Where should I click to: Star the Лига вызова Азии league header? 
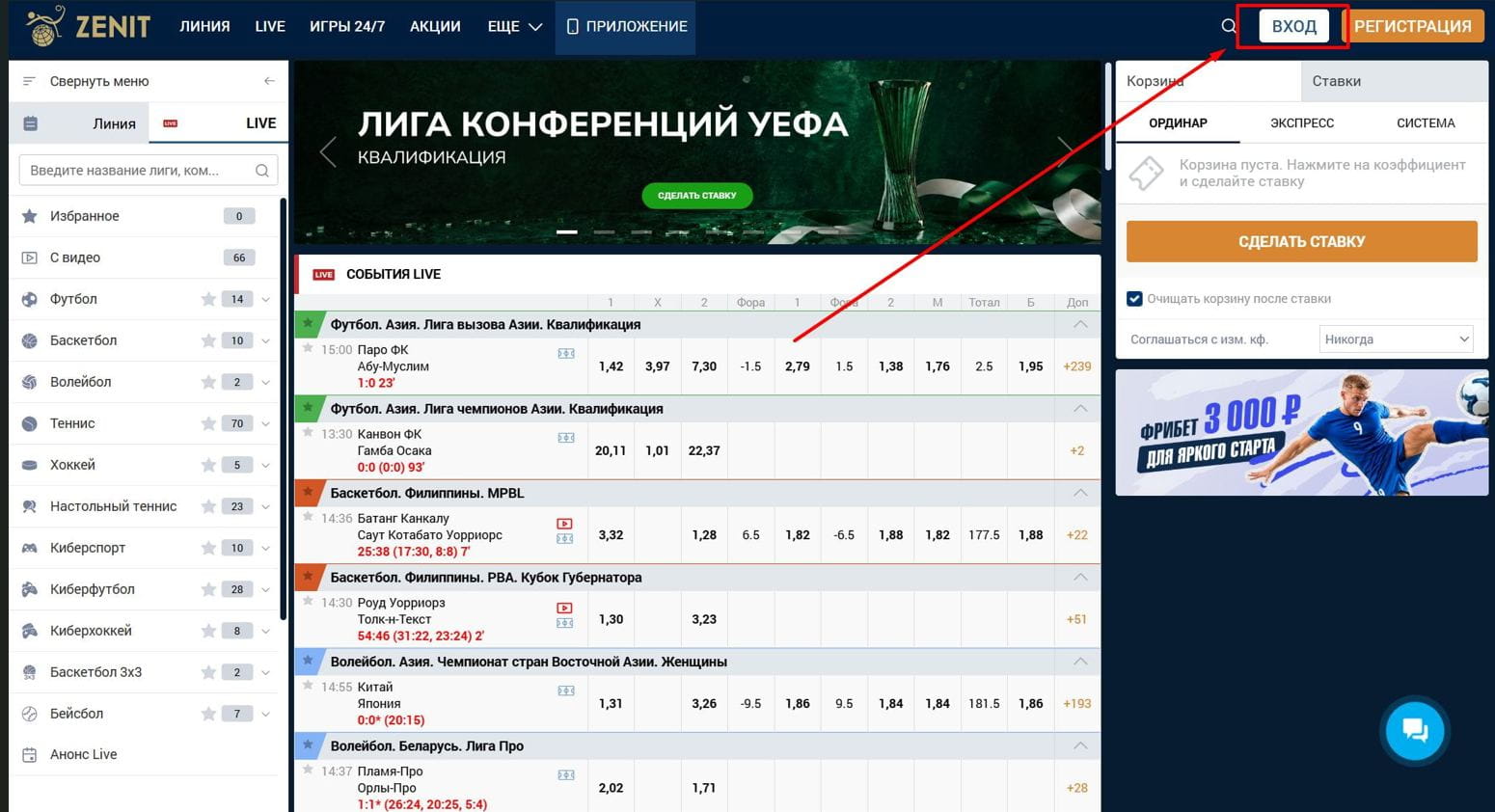tap(308, 324)
